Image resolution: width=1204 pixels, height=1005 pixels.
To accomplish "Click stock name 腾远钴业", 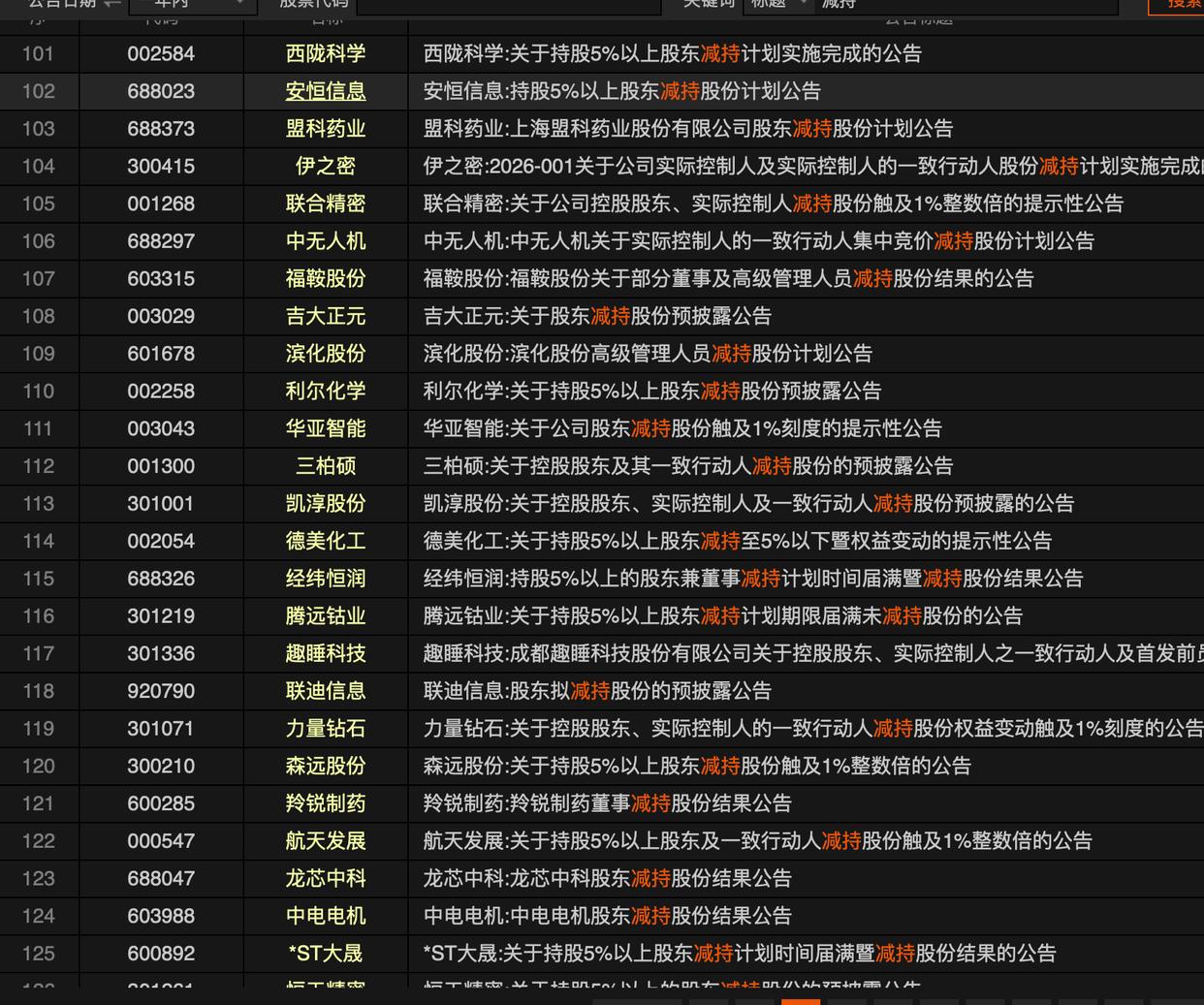I will point(326,616).
